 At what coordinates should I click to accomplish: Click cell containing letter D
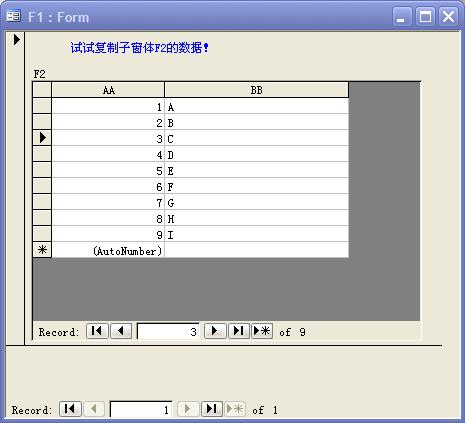257,154
